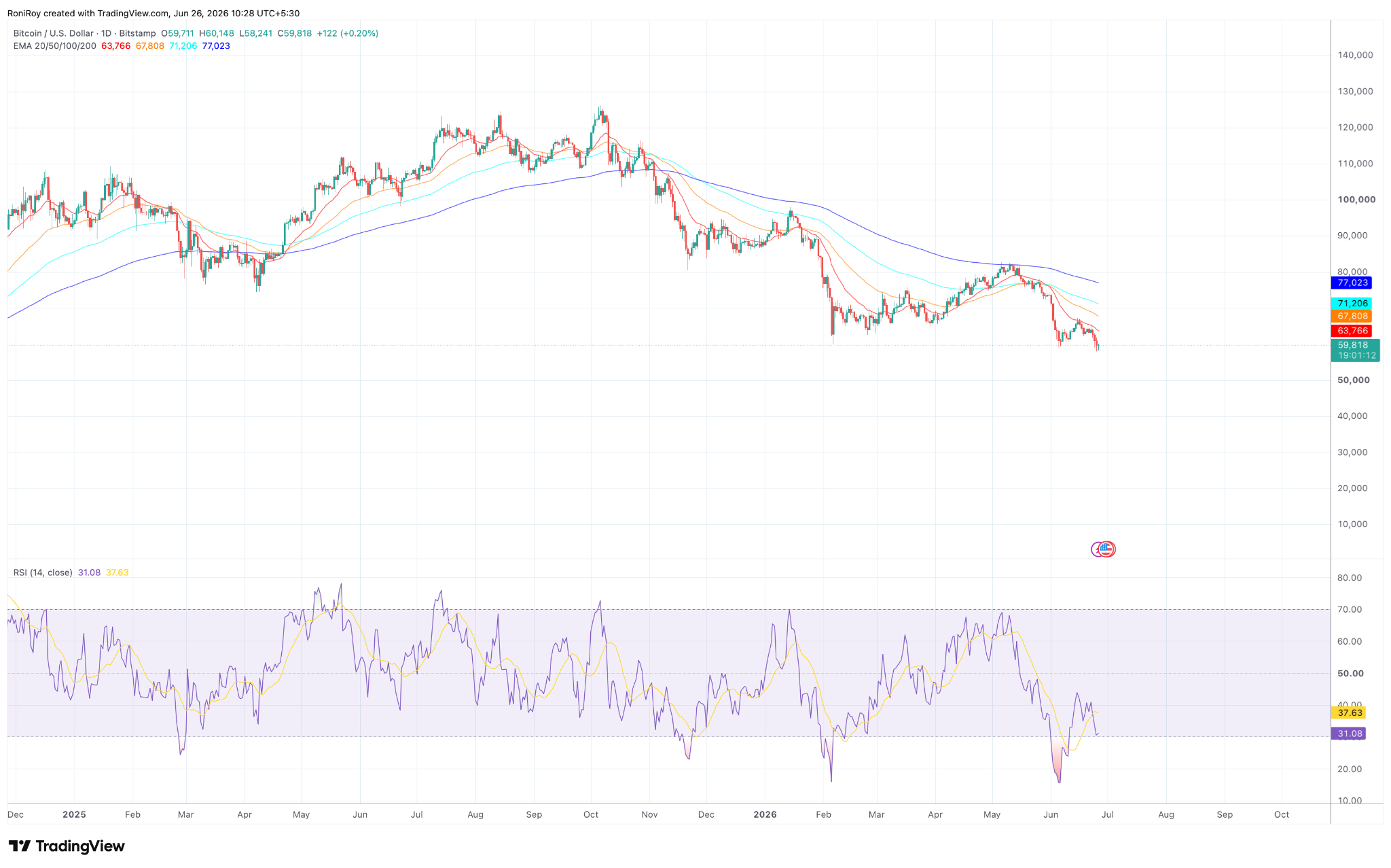Click the 90,000 price axis label
The height and width of the screenshot is (868, 1391).
pyautogui.click(x=1352, y=235)
